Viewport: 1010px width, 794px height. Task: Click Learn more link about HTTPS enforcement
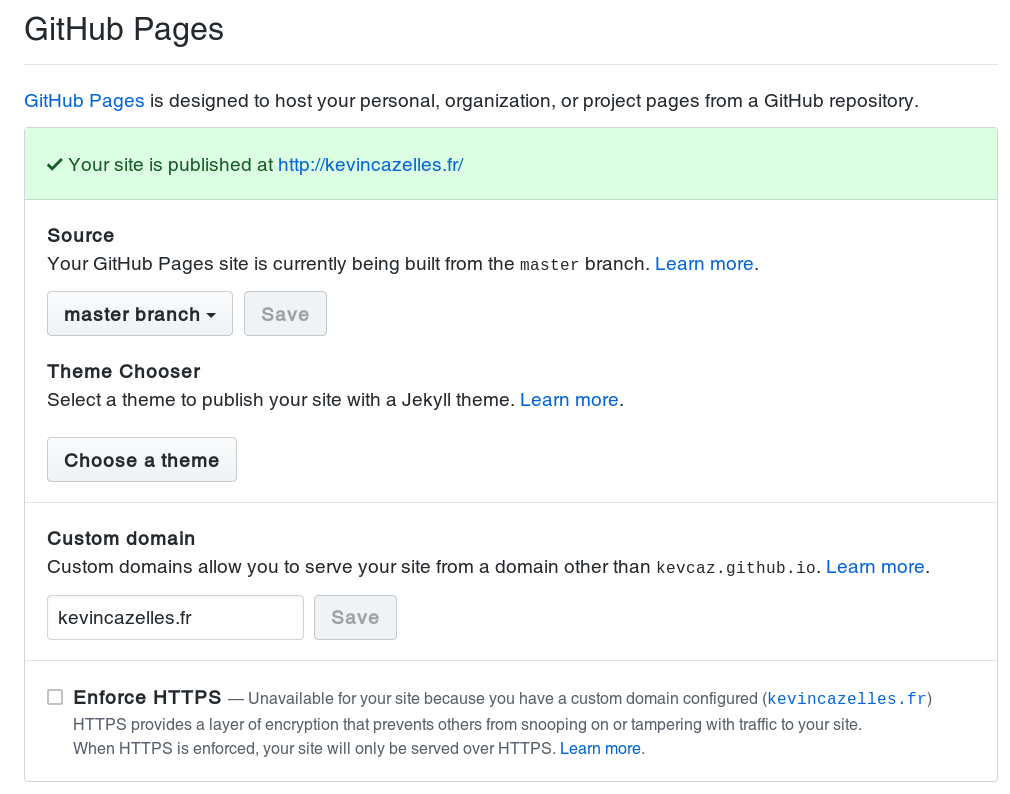[x=600, y=748]
